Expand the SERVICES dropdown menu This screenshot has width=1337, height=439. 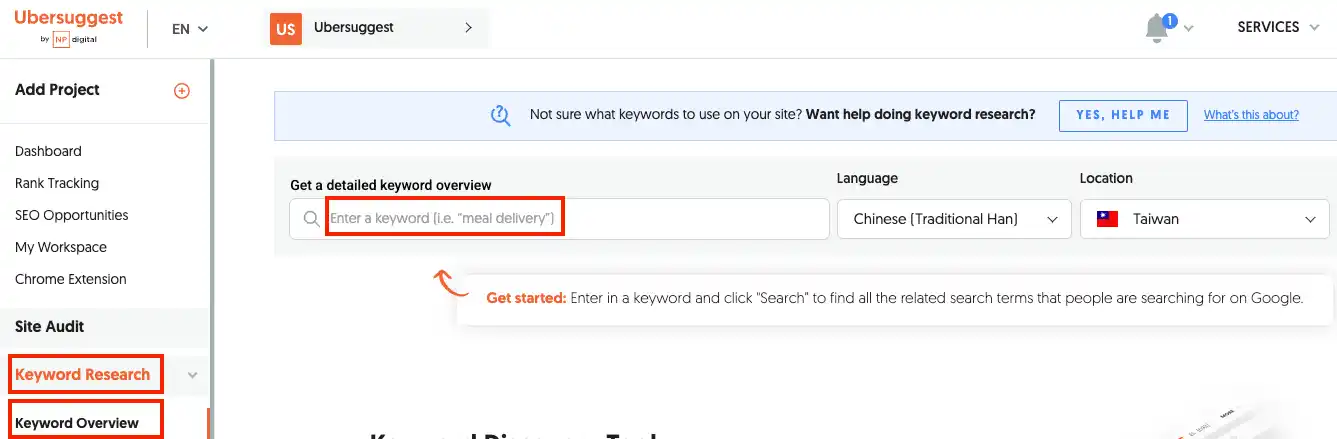tap(1279, 28)
